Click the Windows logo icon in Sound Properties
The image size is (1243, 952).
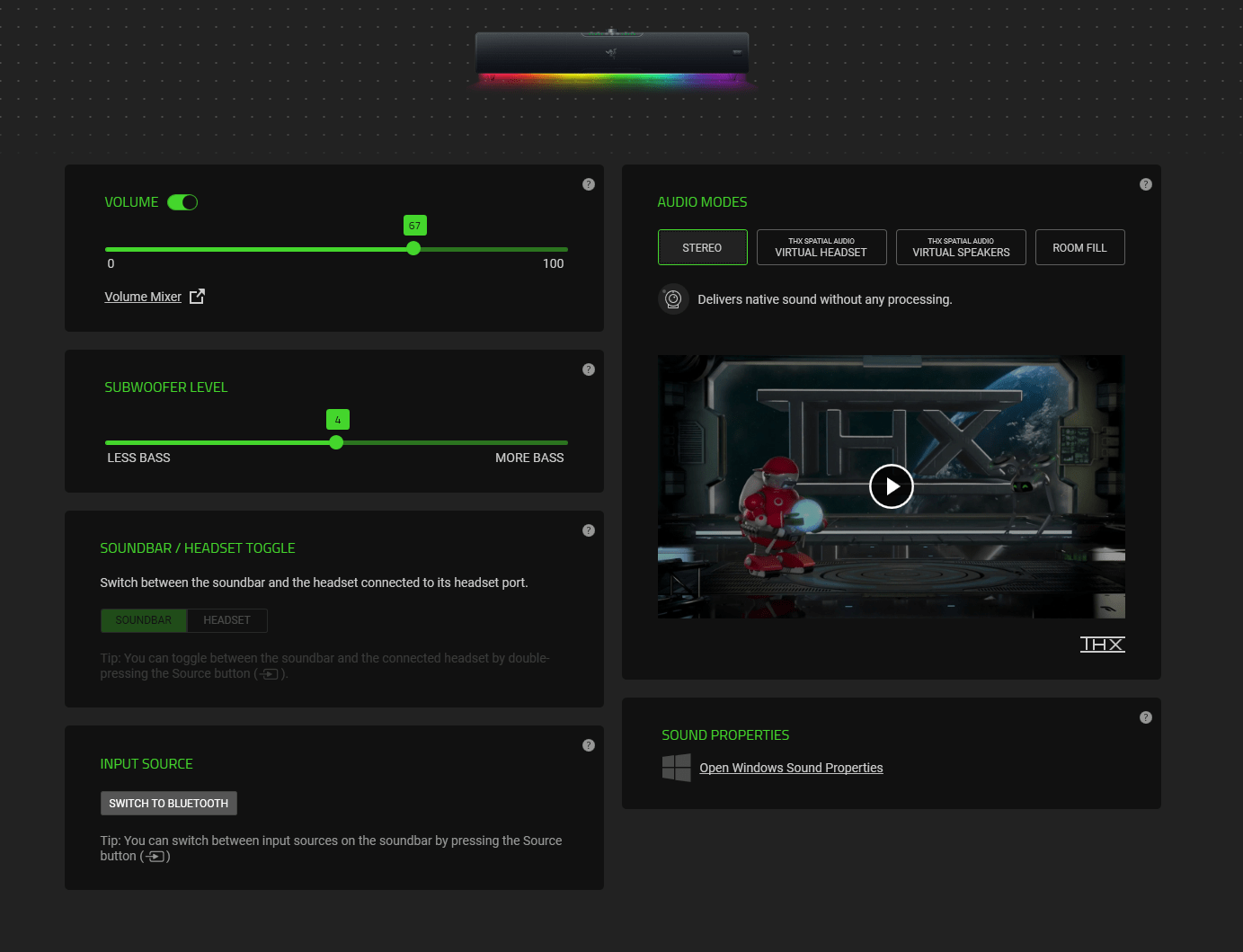676,768
